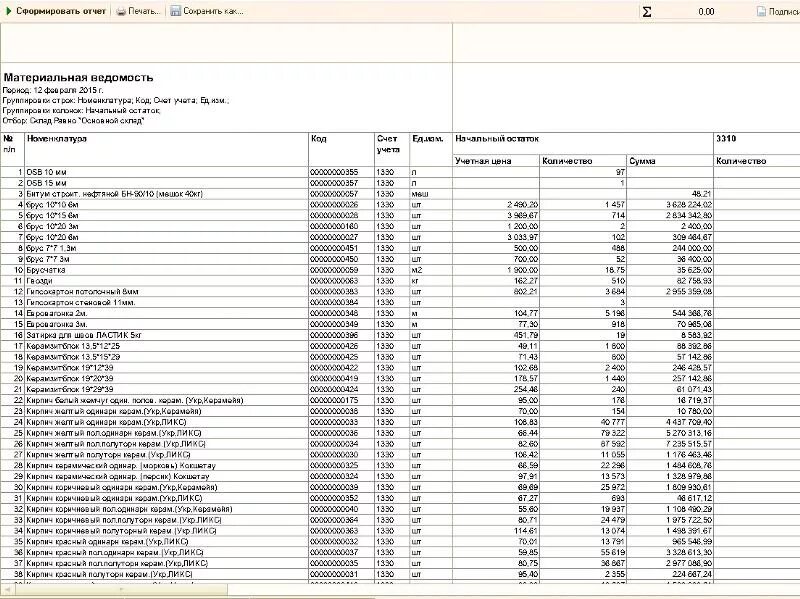800x599 pixels.
Task: Select Брус 10*20 3м cell
Action: click(166, 226)
